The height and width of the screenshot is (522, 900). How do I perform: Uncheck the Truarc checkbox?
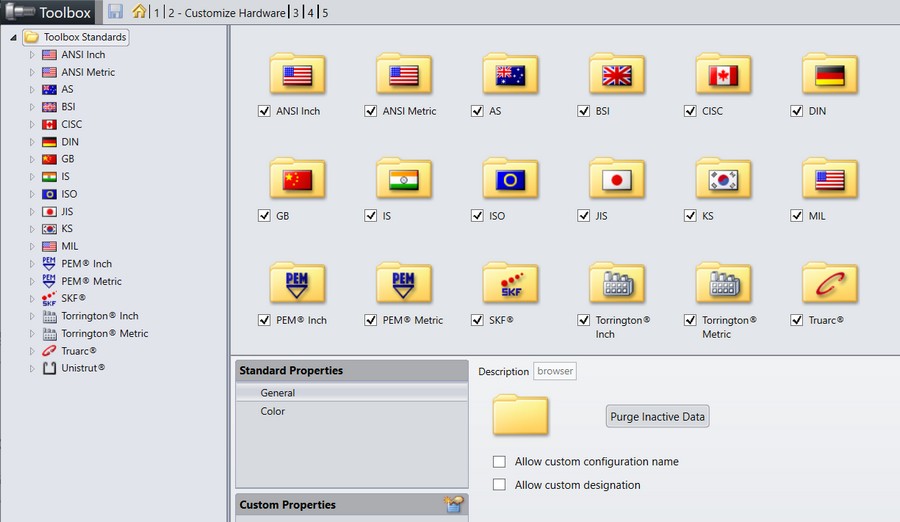797,320
